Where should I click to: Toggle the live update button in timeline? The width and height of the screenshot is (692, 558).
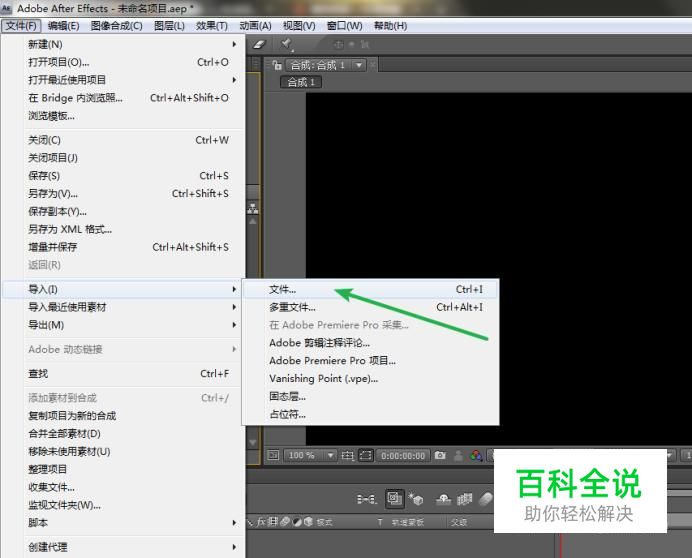click(395, 499)
